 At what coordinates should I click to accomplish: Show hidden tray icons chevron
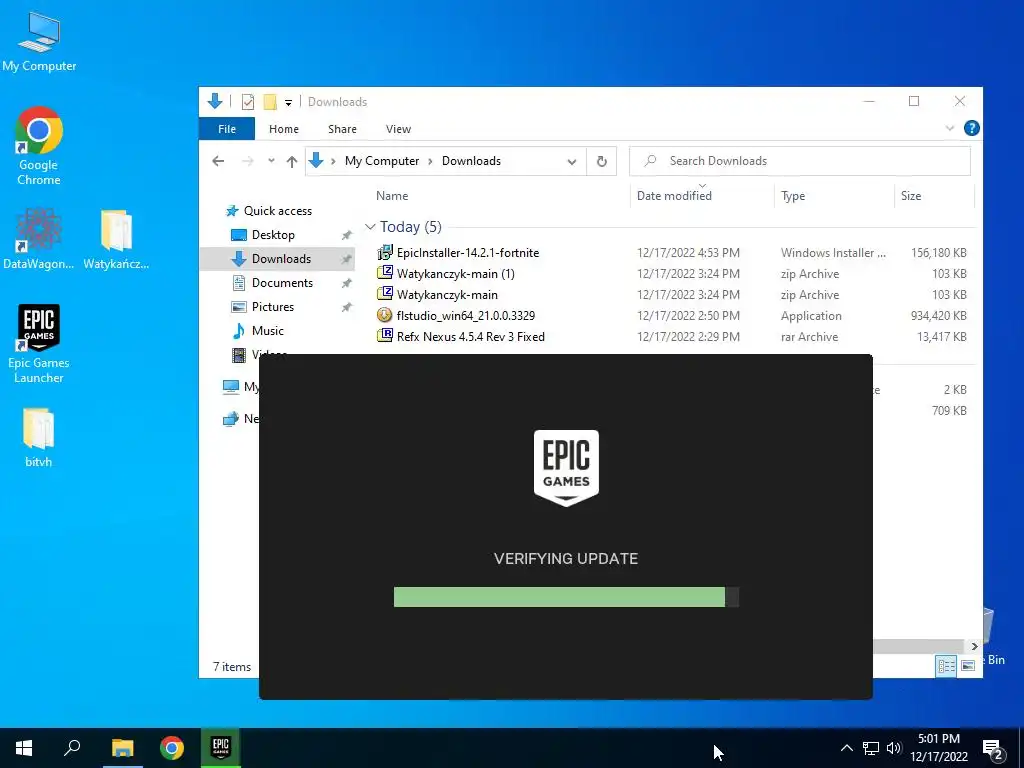point(846,748)
